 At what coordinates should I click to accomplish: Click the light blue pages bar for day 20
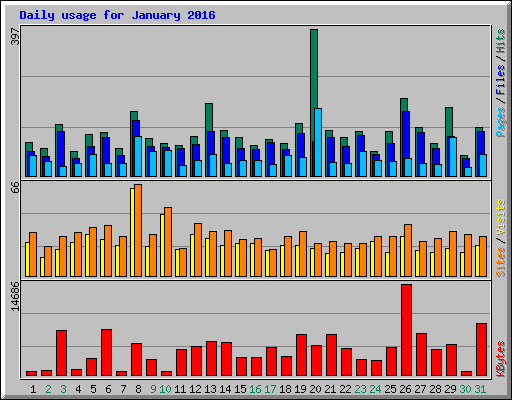[x=318, y=142]
